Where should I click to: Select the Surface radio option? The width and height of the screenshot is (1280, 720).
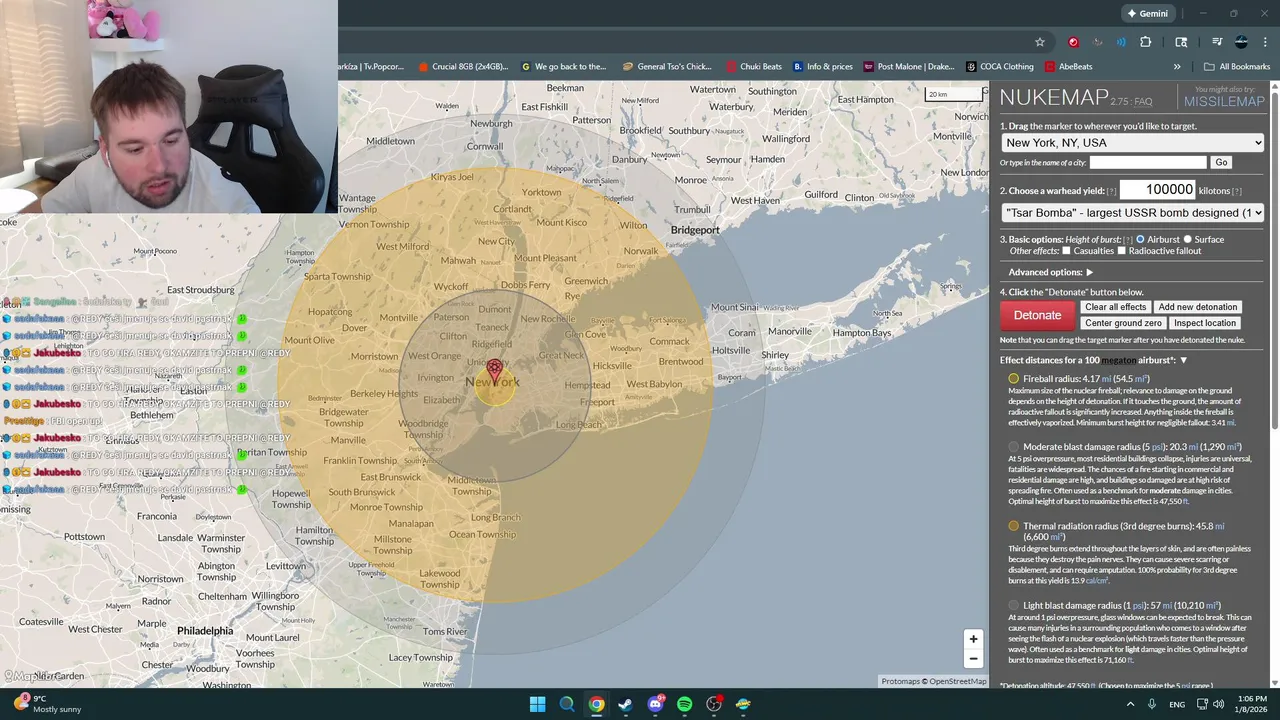(1188, 240)
